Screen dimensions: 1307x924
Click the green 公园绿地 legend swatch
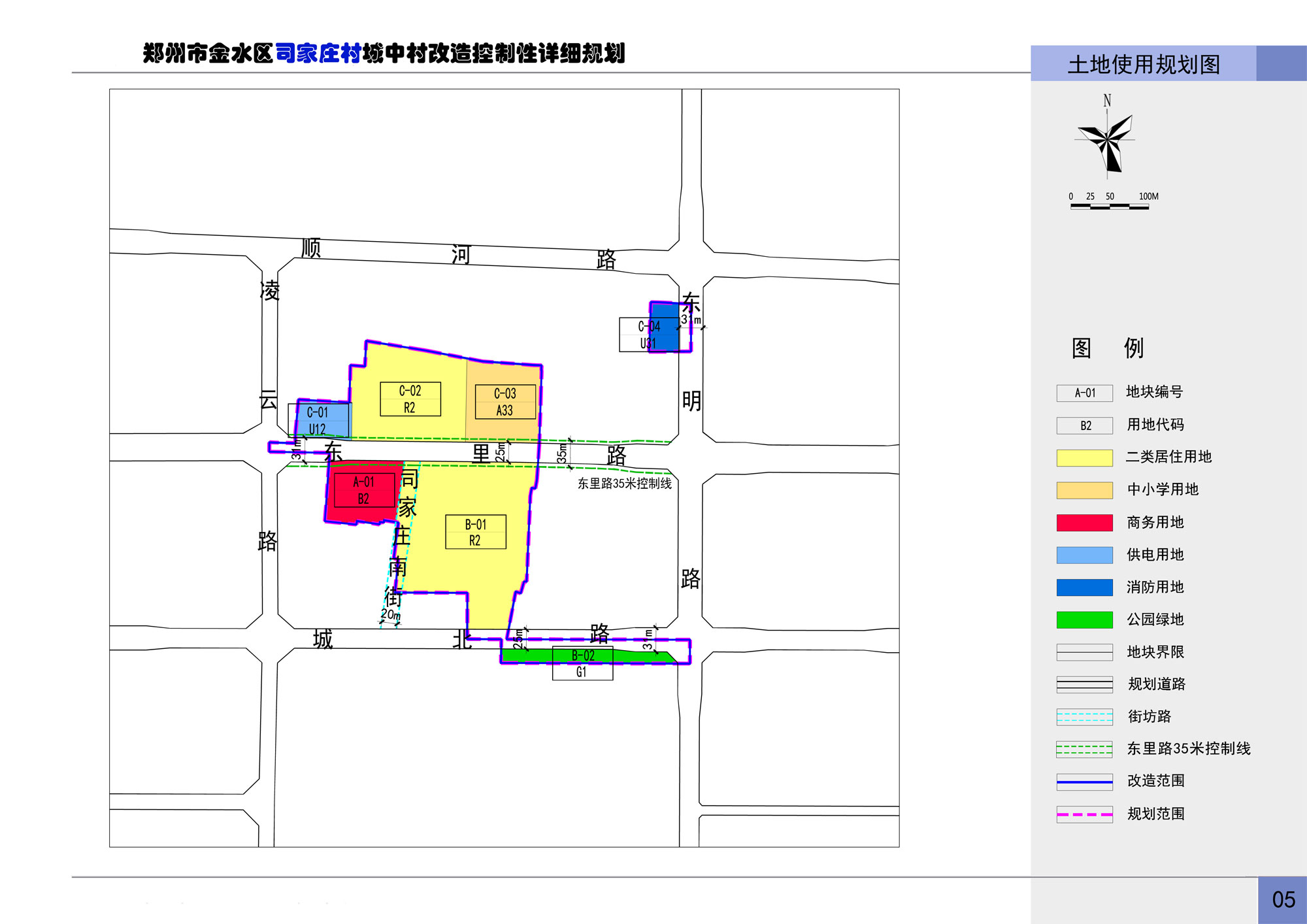click(x=1084, y=619)
